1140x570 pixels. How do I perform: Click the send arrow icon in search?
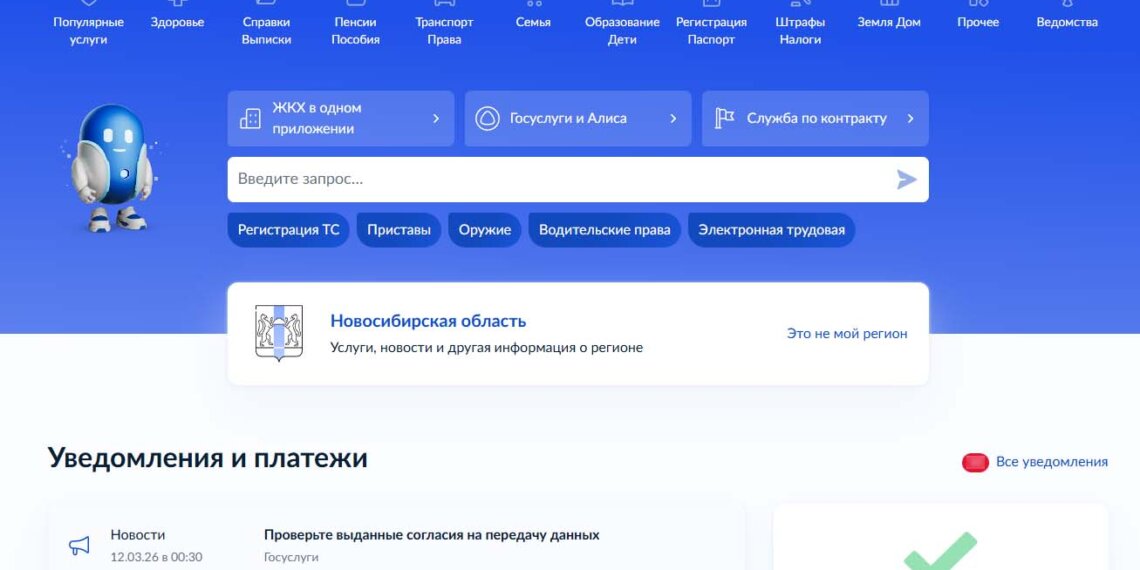coord(907,180)
